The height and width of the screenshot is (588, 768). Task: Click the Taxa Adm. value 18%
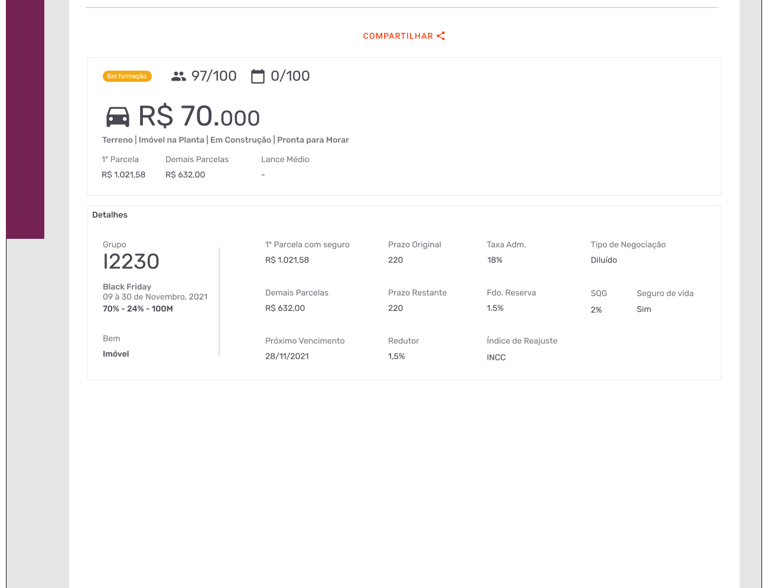(x=494, y=260)
